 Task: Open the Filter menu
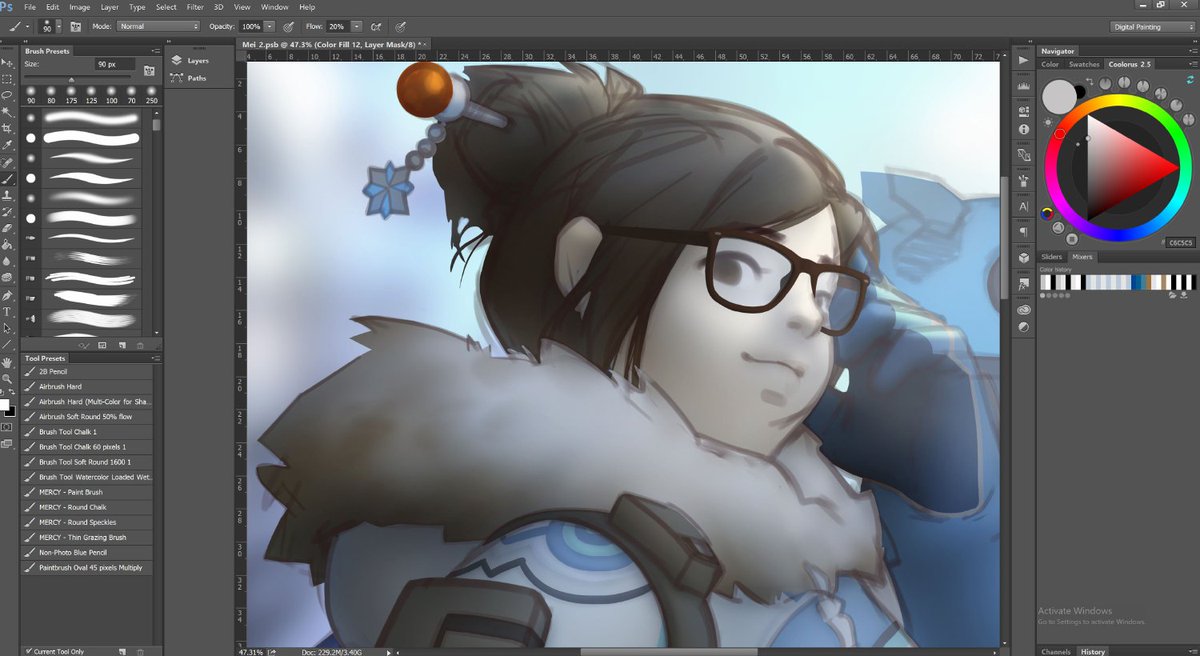pyautogui.click(x=195, y=7)
